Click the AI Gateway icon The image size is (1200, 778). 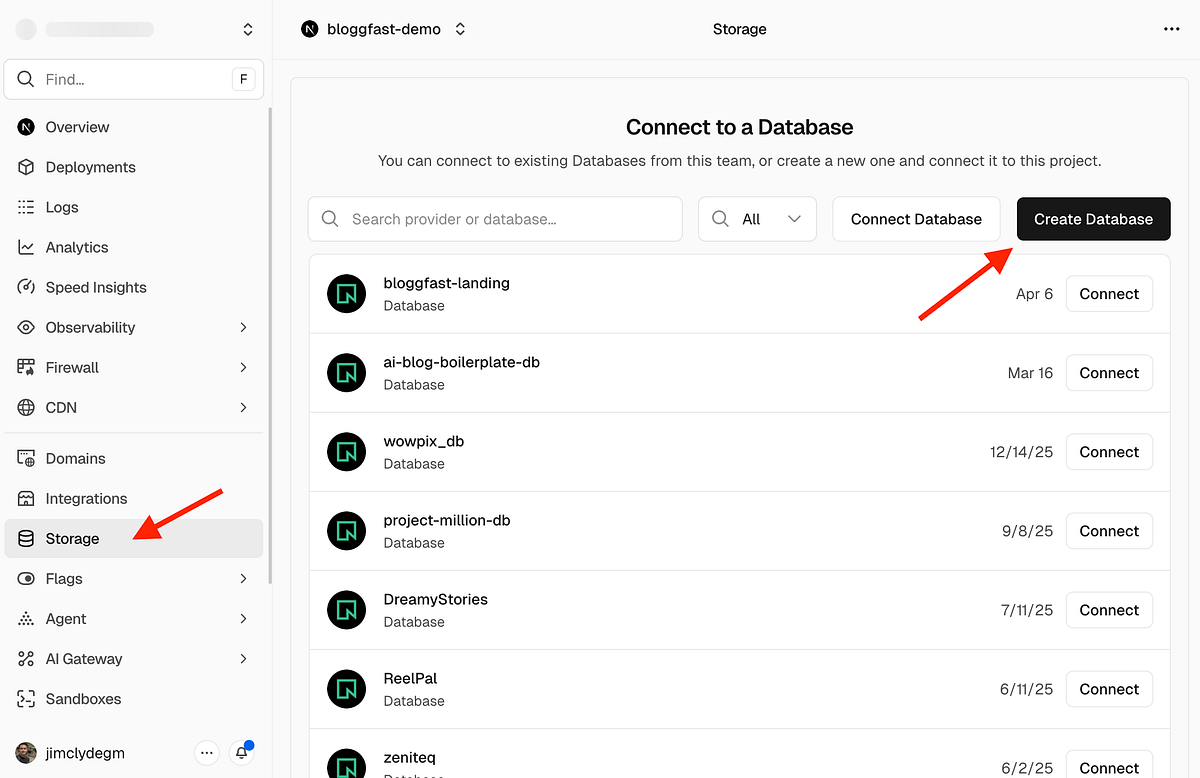pyautogui.click(x=26, y=659)
